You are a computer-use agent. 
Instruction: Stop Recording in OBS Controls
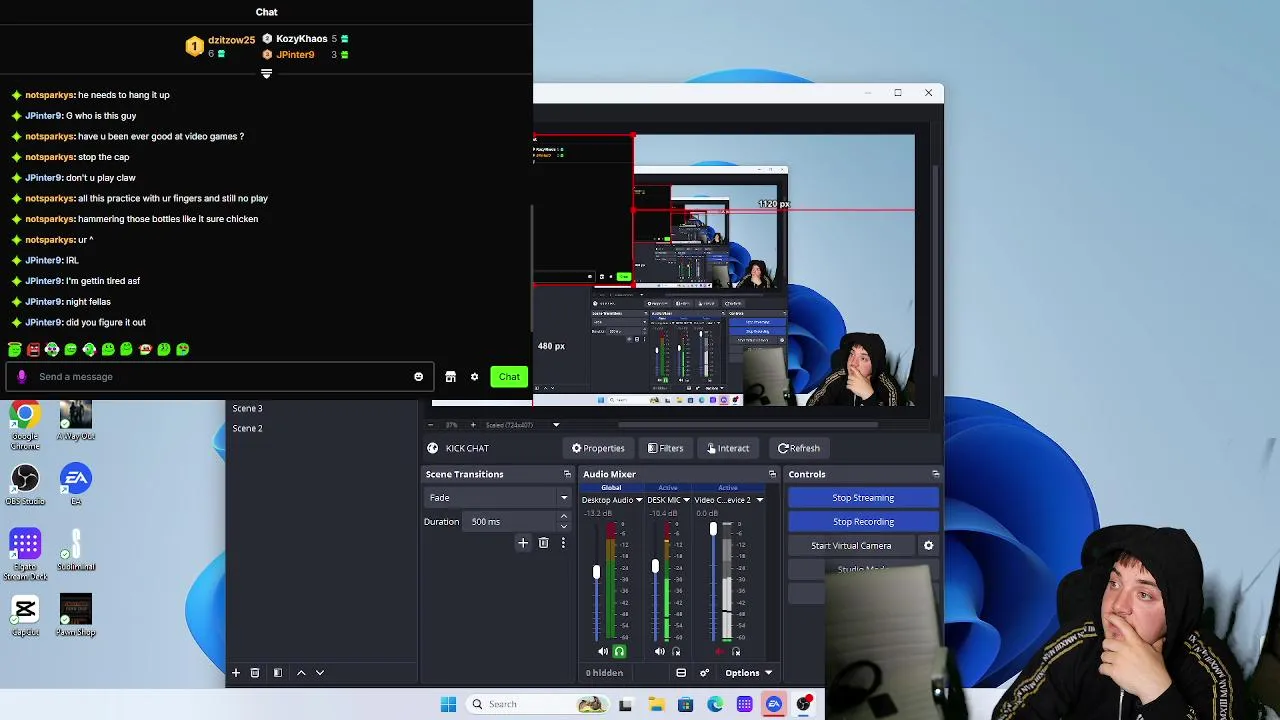coord(863,522)
